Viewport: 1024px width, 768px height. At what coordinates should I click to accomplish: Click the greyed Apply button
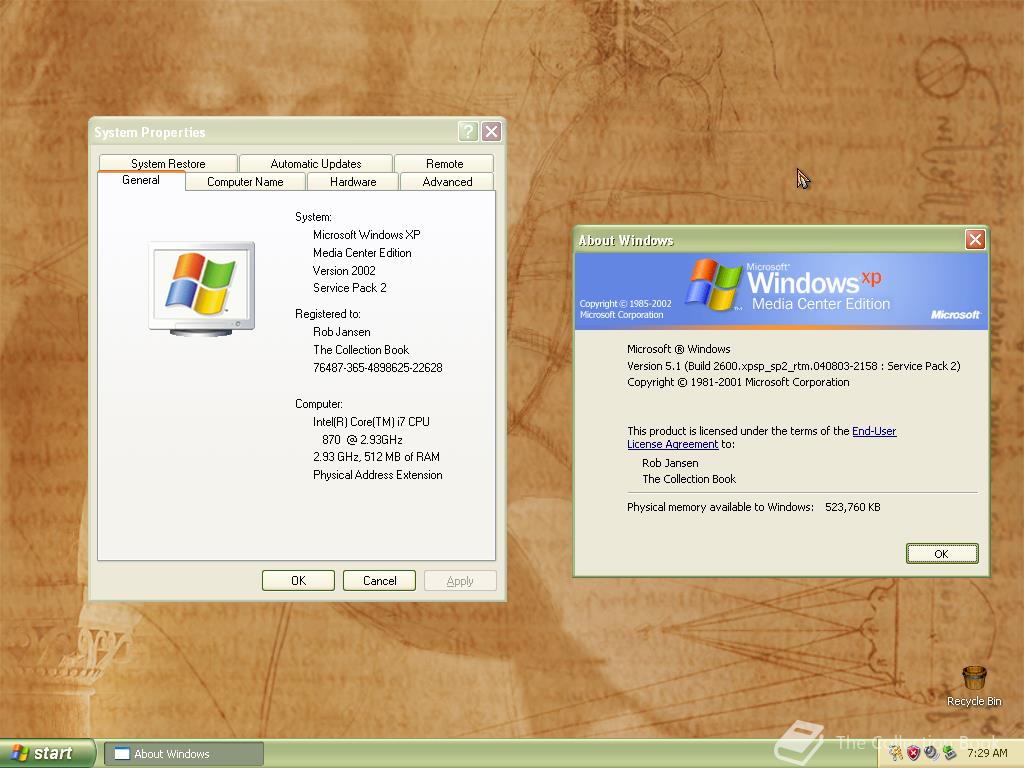pyautogui.click(x=460, y=581)
